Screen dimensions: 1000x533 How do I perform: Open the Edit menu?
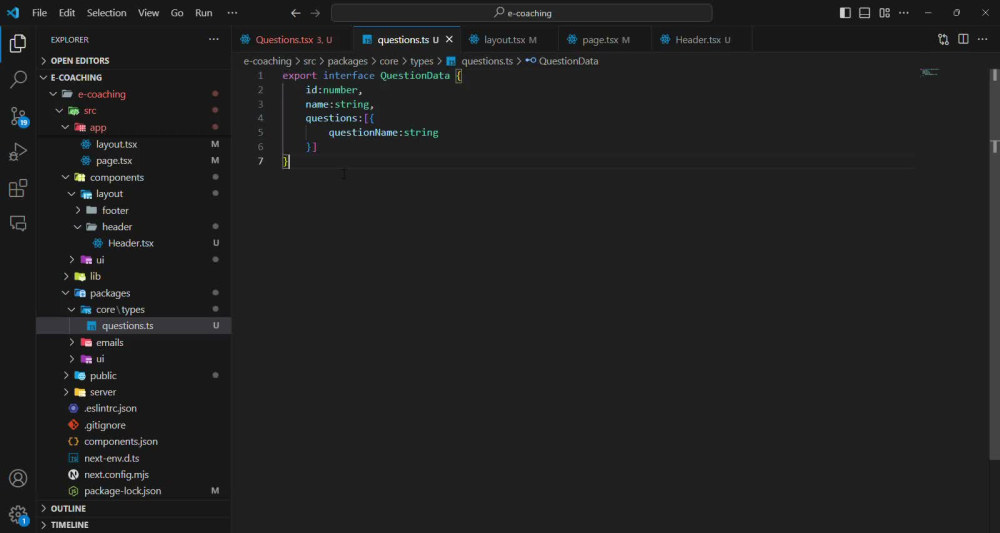tap(67, 13)
